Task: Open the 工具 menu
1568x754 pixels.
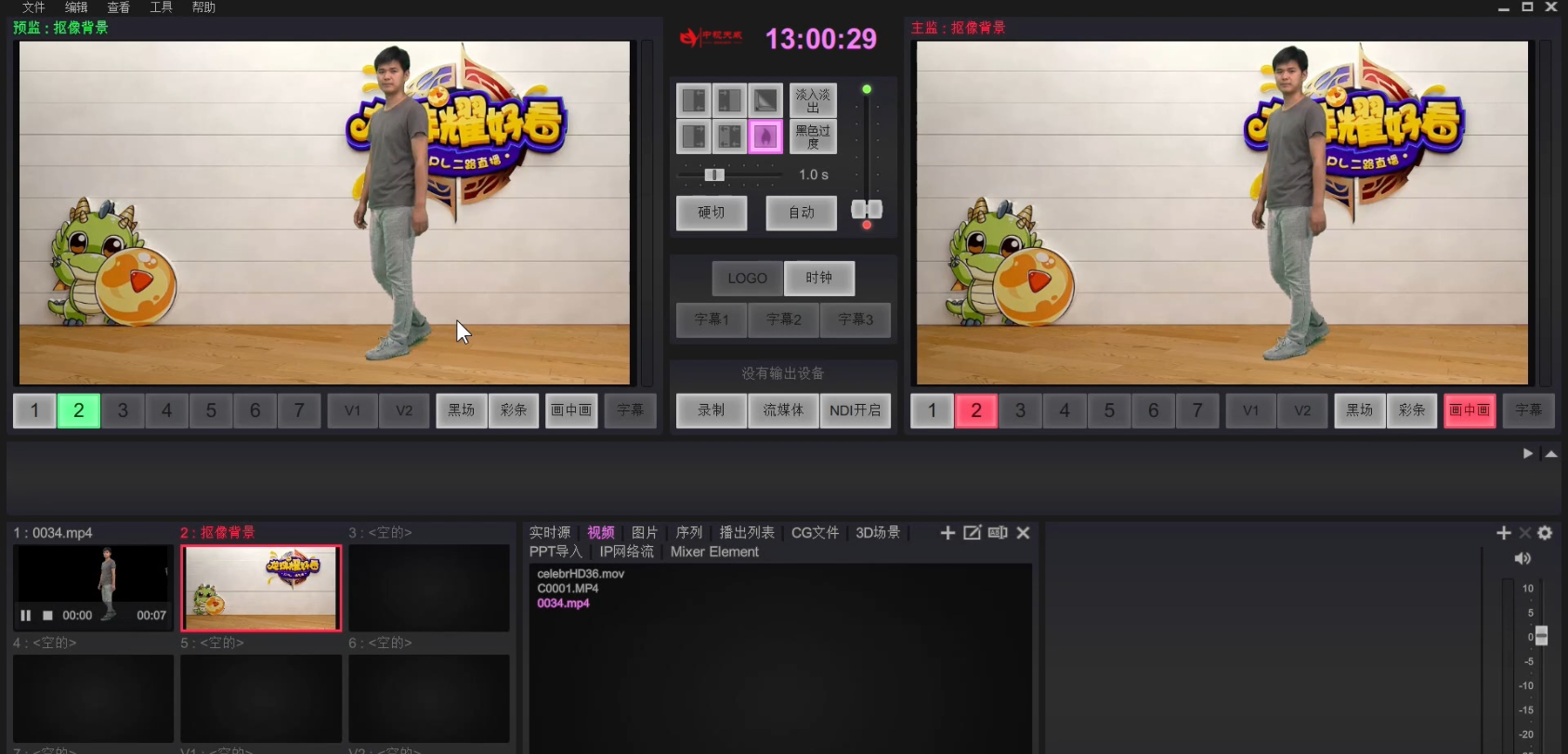Action: (x=161, y=7)
